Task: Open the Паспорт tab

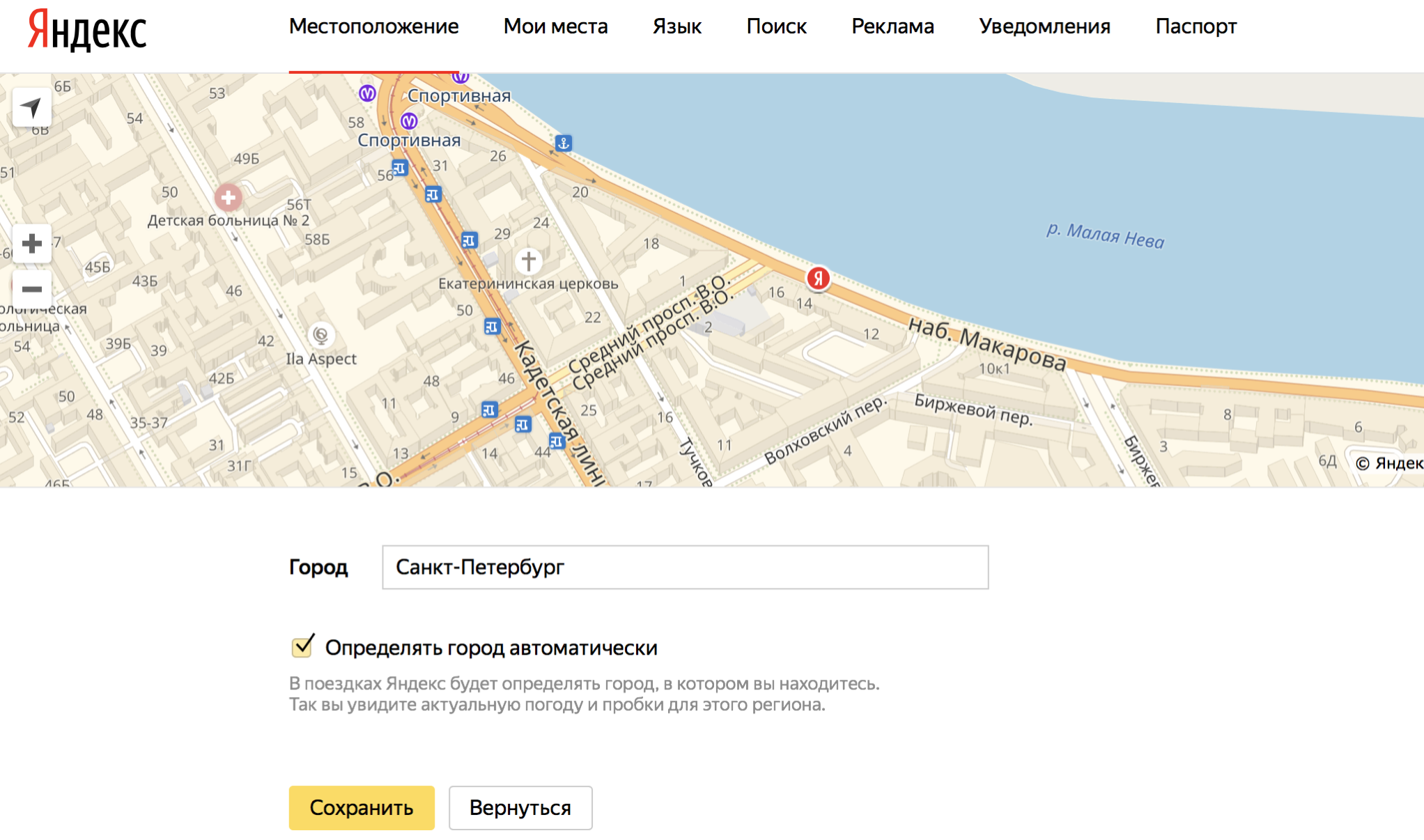Action: [x=1195, y=26]
